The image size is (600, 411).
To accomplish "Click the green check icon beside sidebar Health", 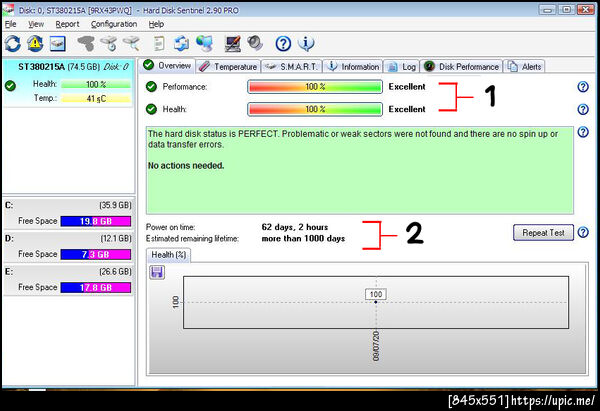I will tap(11, 86).
